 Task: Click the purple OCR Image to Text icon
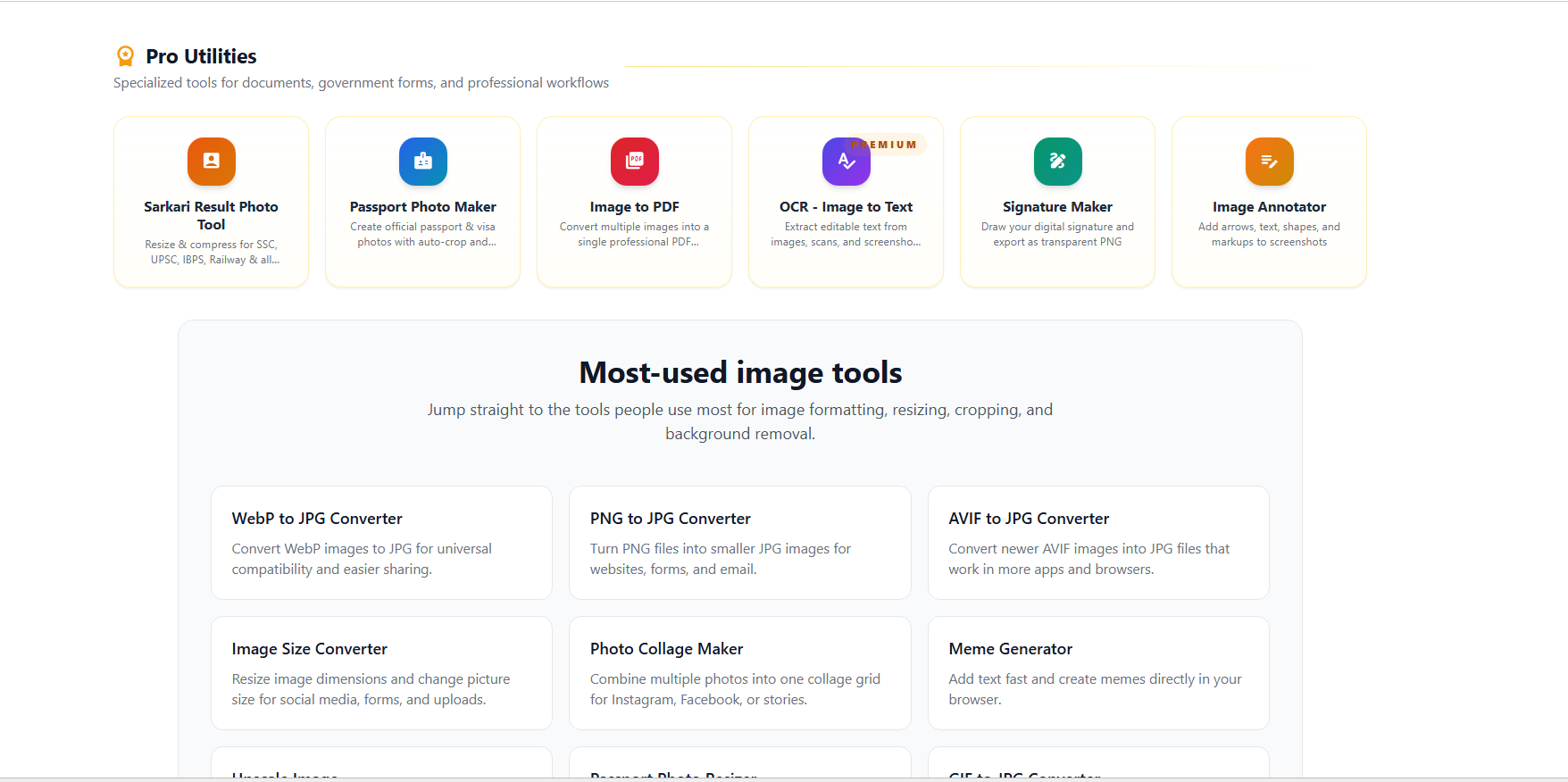847,162
